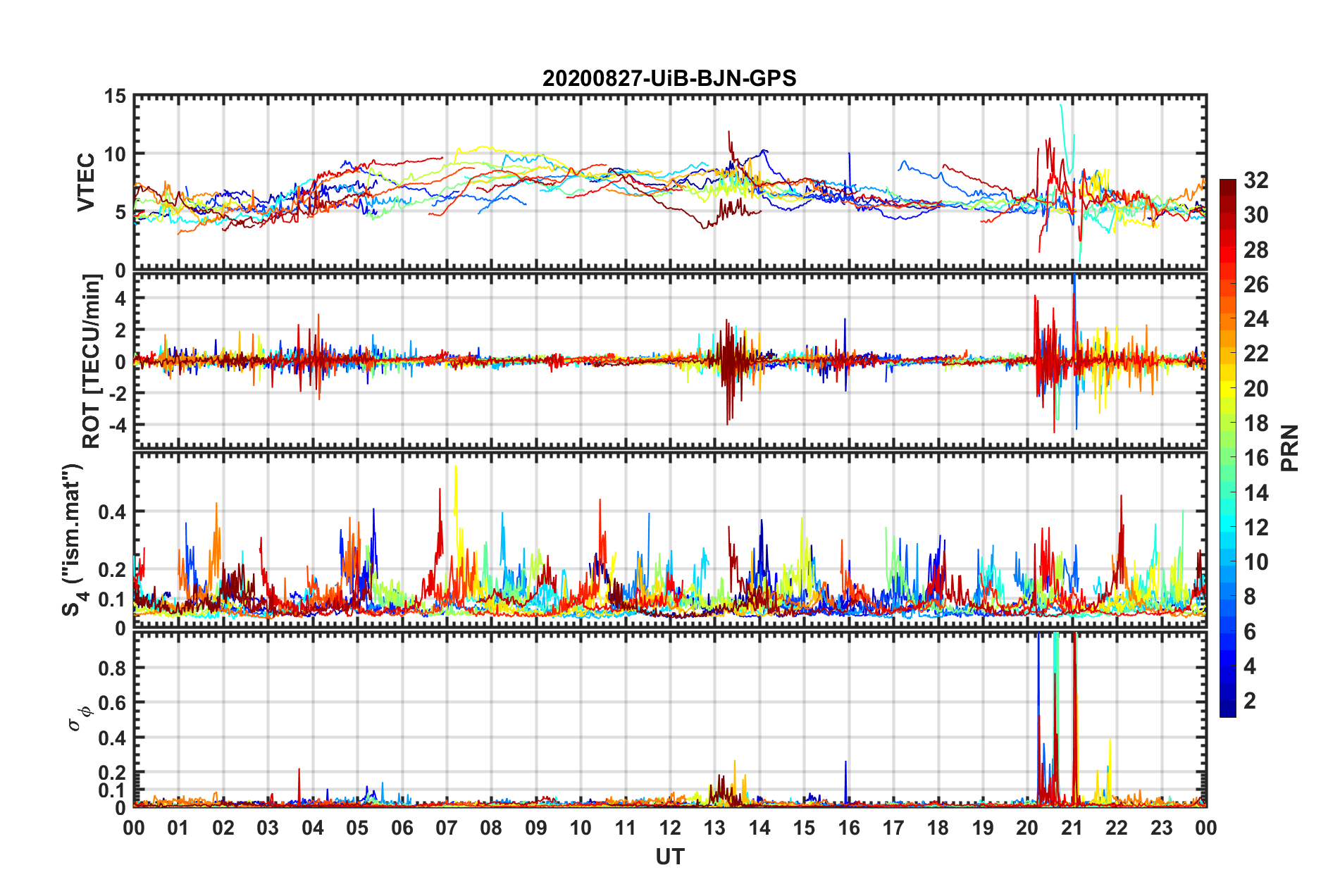Viewport: 1340px width, 896px height.
Task: Click the "11" UT axis tick label
Action: pyautogui.click(x=626, y=828)
